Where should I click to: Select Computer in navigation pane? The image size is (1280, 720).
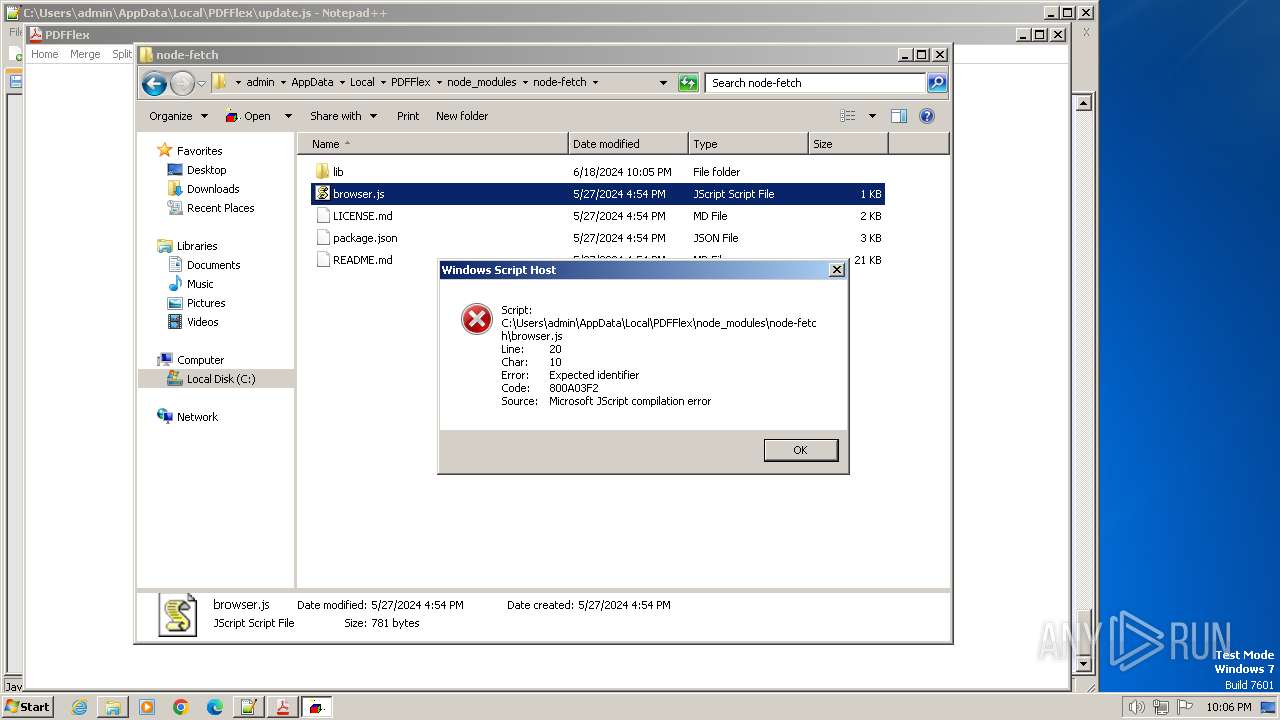tap(200, 360)
